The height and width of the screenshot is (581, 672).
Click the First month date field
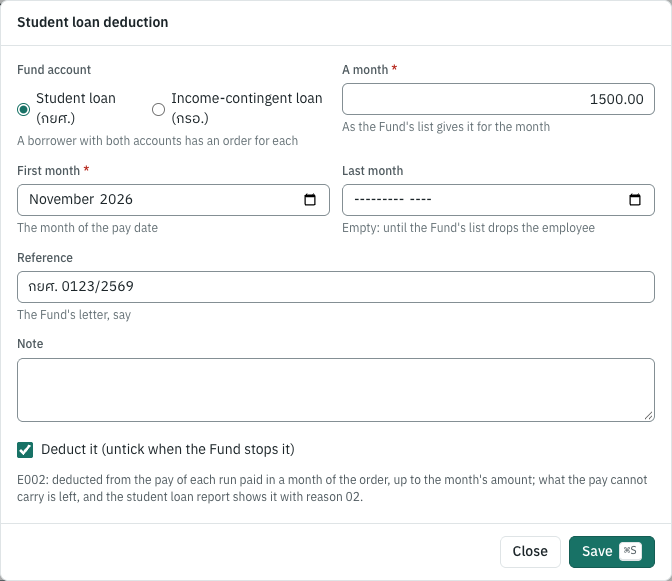(173, 200)
